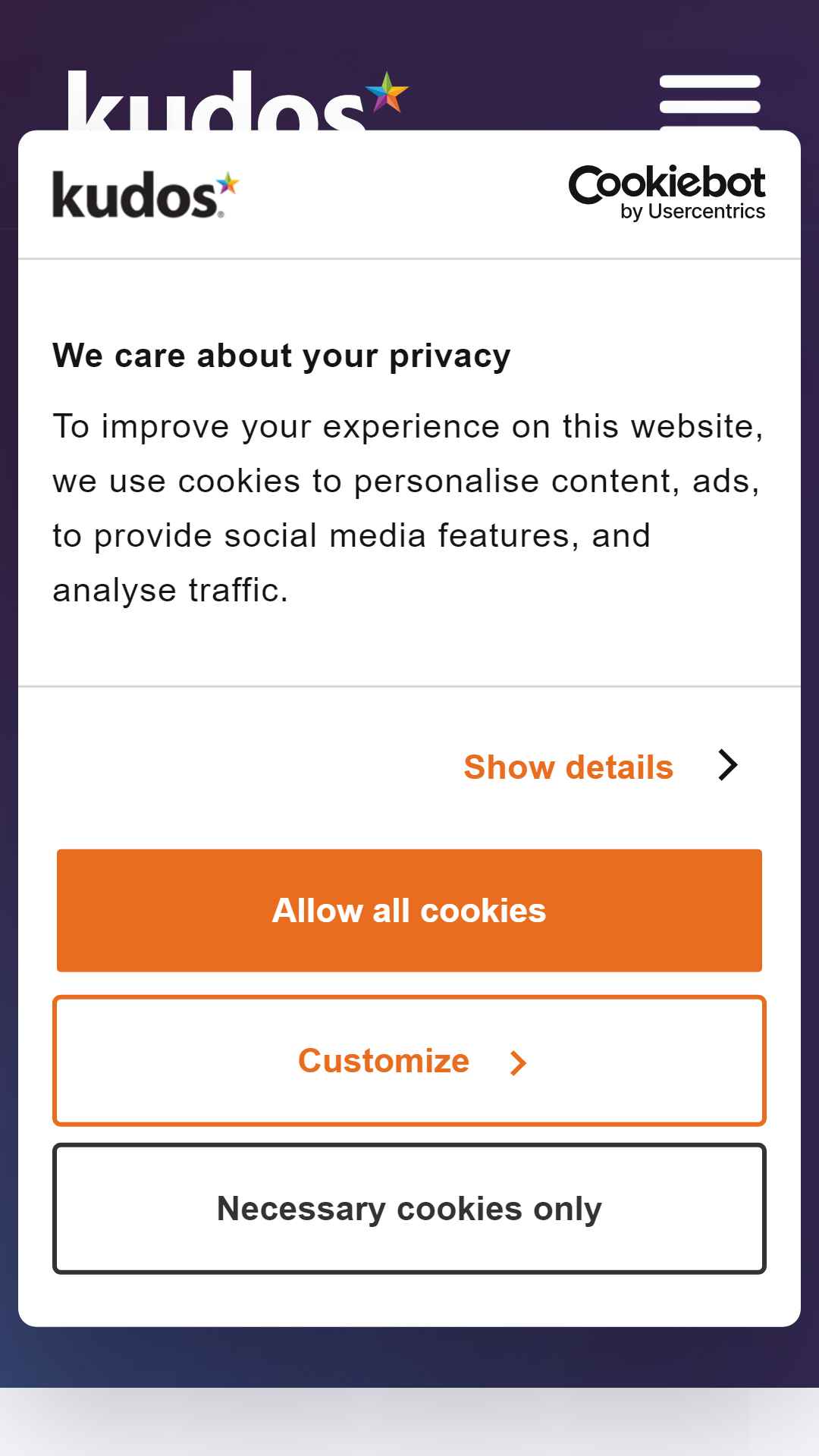This screenshot has height=1456, width=819.
Task: Click the purple backdrop beneath the dialog
Action: click(x=409, y=1357)
